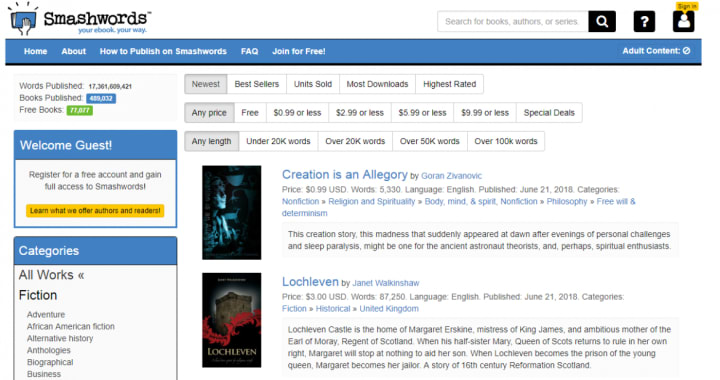Click first Nonfiction link under Creation
The height and width of the screenshot is (380, 720).
click(300, 201)
